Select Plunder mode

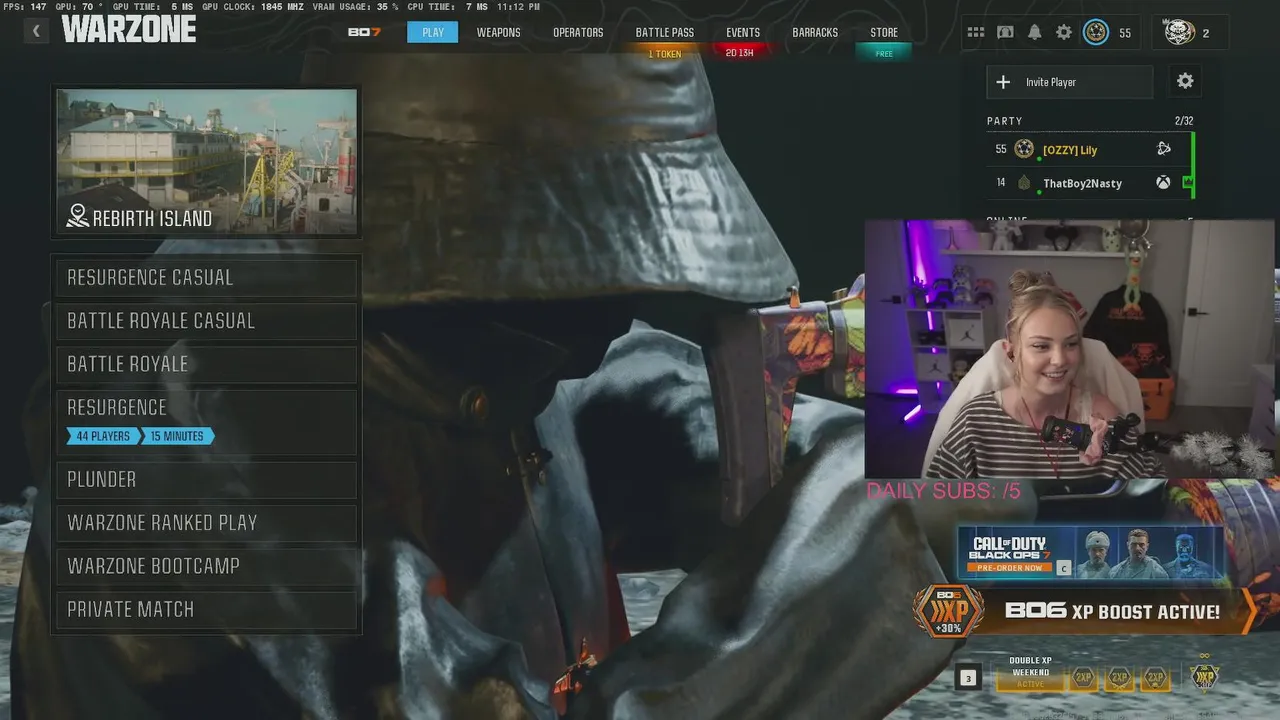206,480
